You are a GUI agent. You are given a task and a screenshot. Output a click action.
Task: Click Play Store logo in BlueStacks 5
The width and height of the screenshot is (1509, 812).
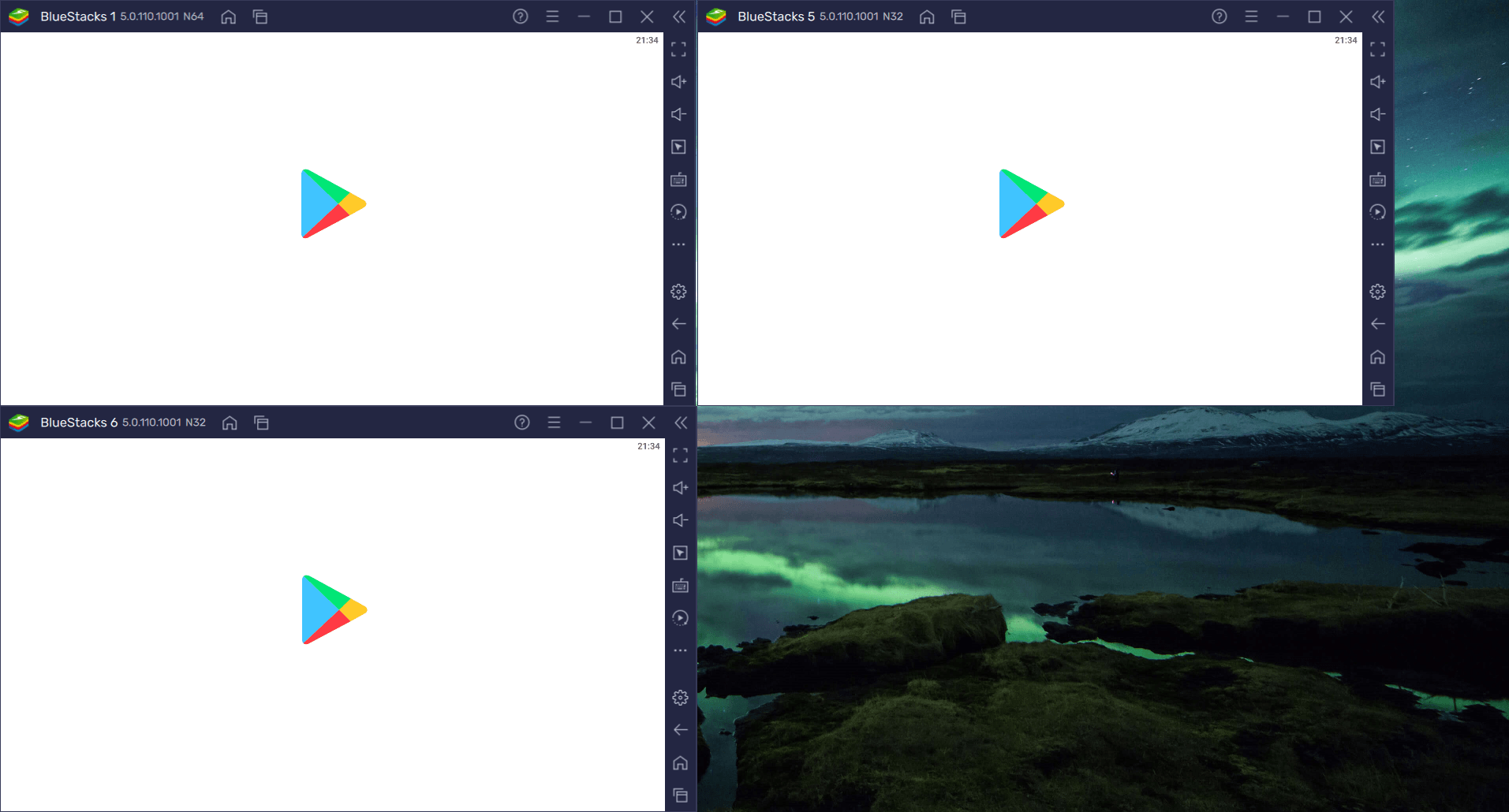[x=1032, y=203]
